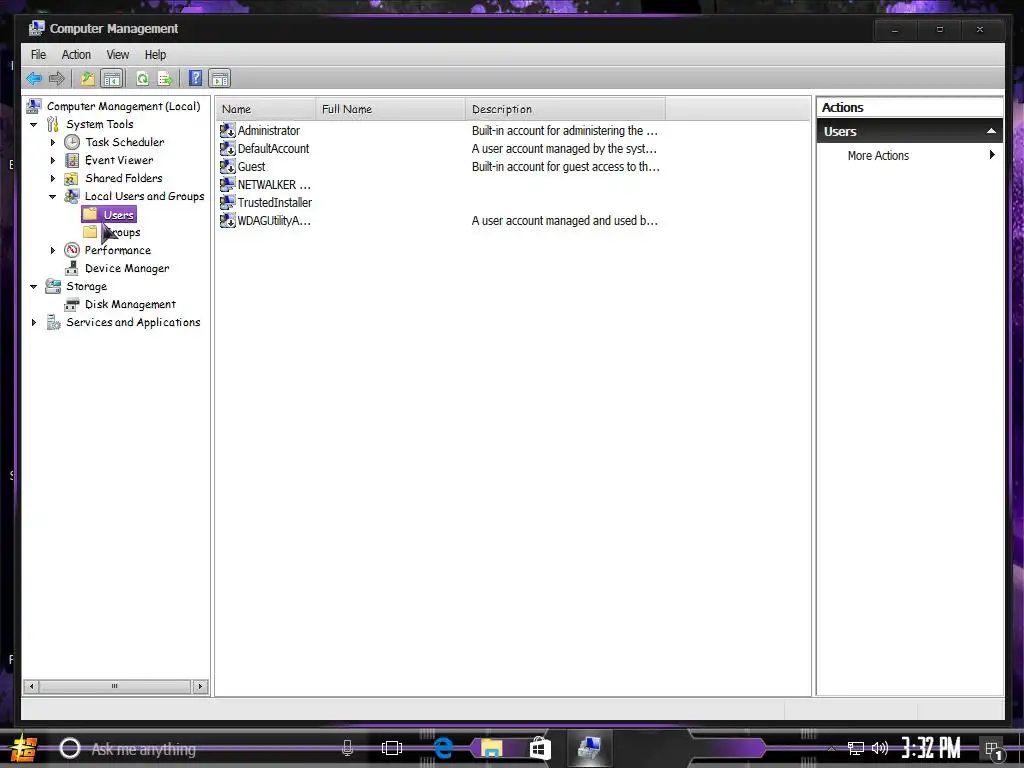1024x768 pixels.
Task: Click the System Tools icon
Action: (53, 124)
